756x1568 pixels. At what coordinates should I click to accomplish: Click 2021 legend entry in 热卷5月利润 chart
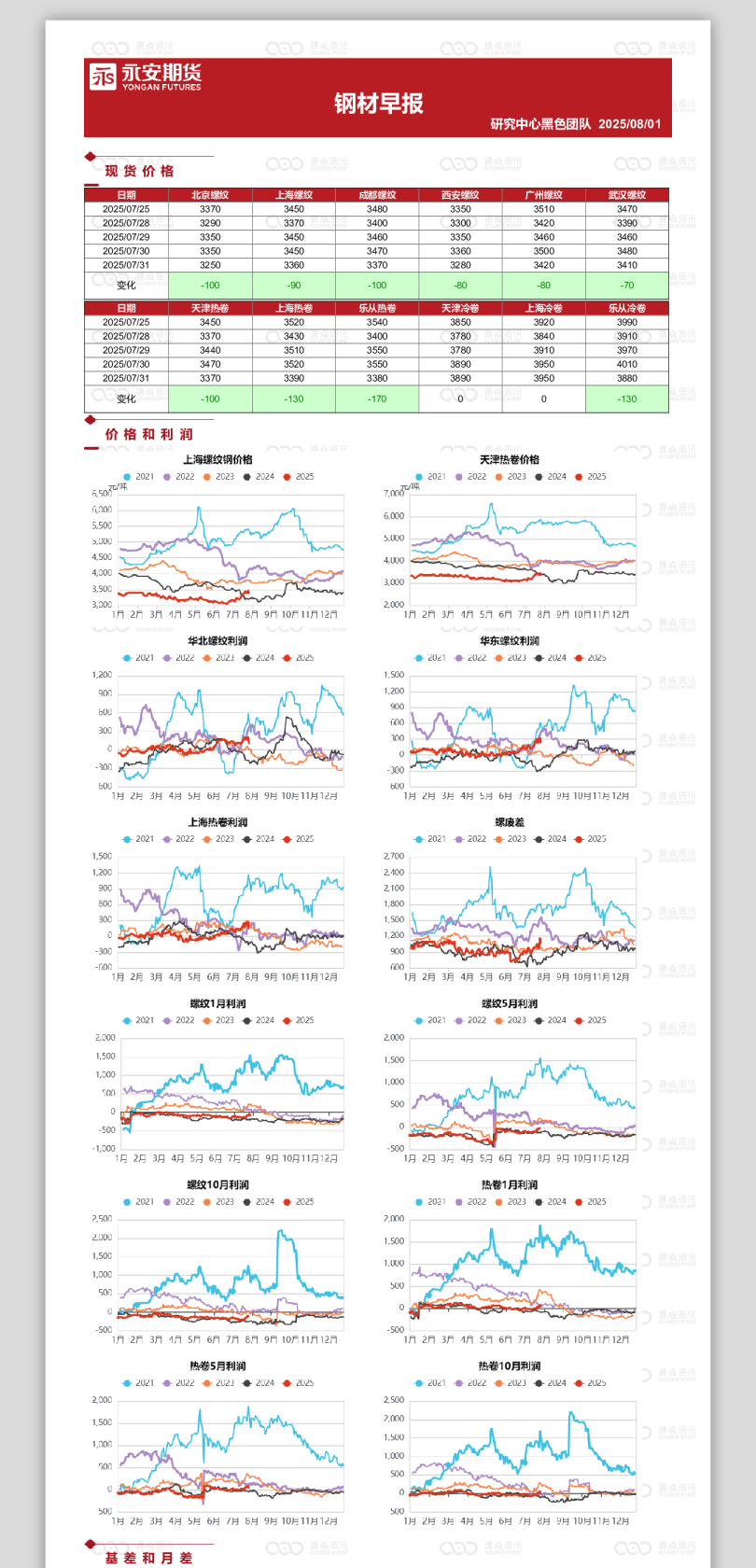138,1383
